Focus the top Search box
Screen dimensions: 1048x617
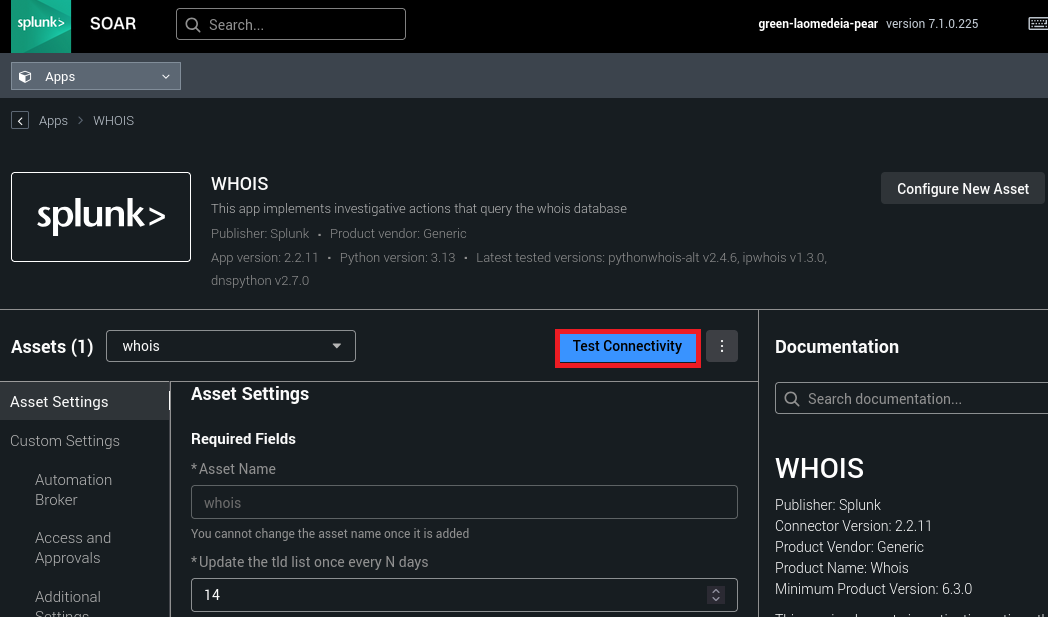(x=300, y=25)
